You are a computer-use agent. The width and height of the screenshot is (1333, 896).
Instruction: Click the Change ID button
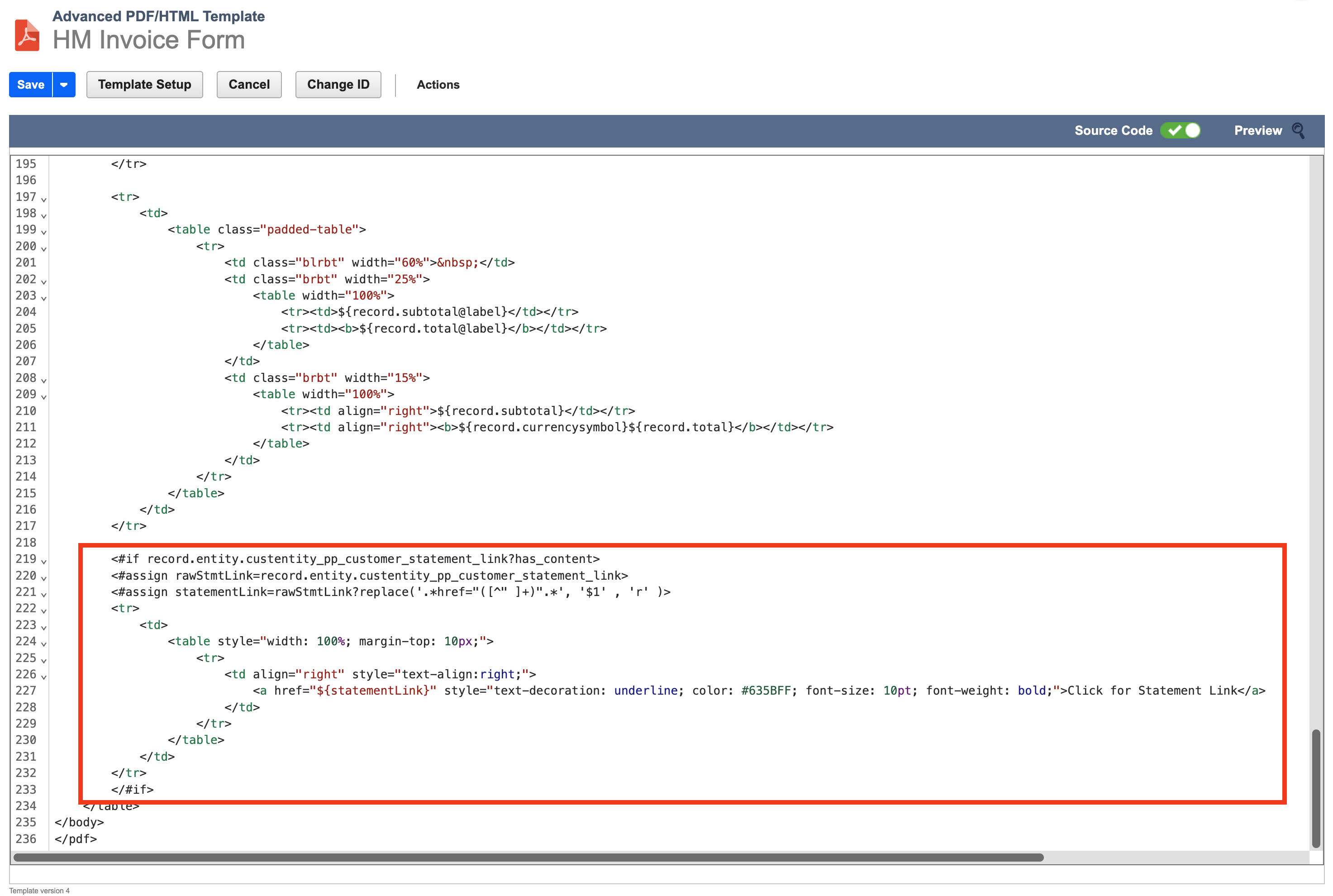pyautogui.click(x=338, y=85)
